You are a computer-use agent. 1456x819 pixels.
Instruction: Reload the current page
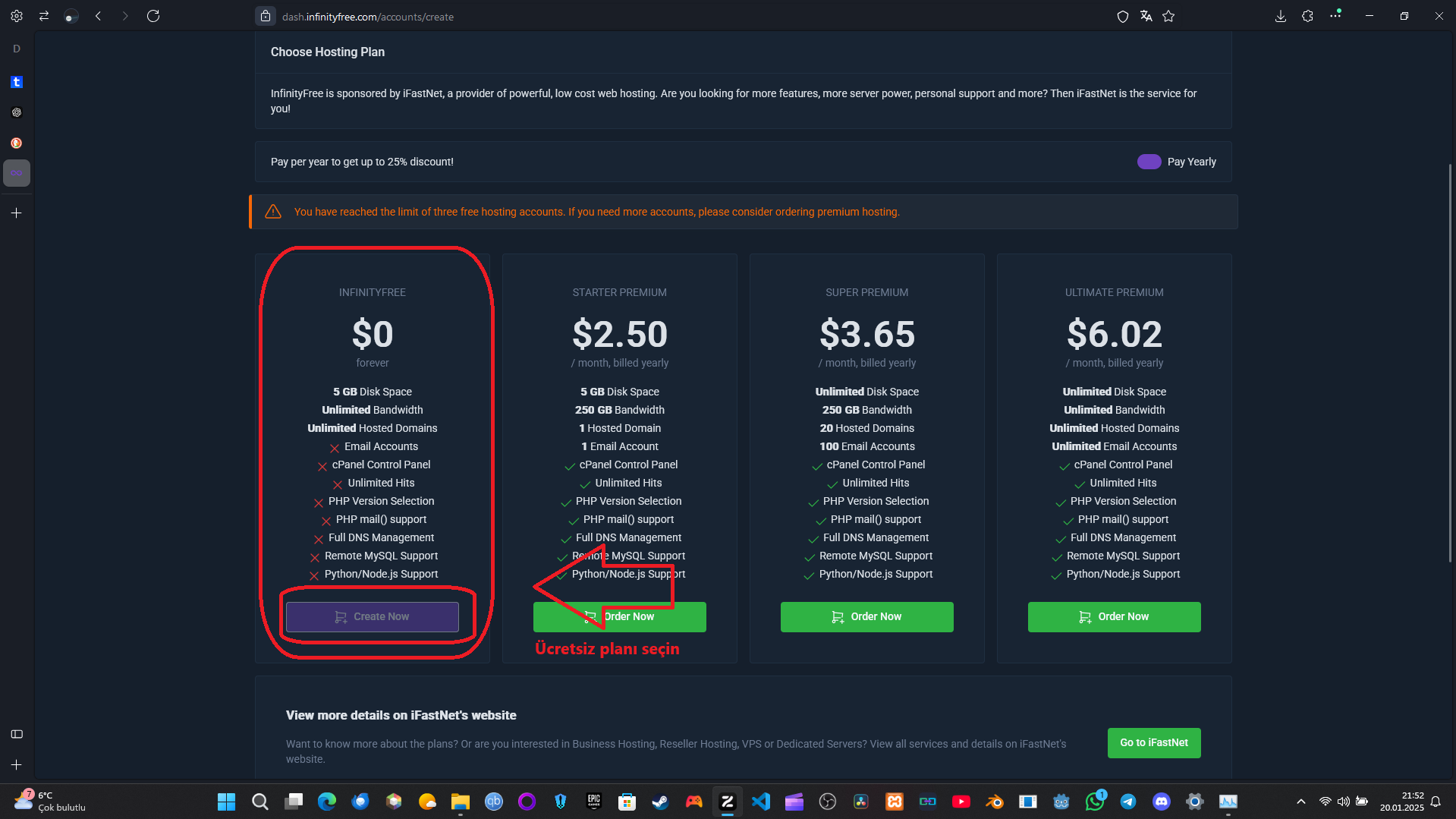(153, 16)
